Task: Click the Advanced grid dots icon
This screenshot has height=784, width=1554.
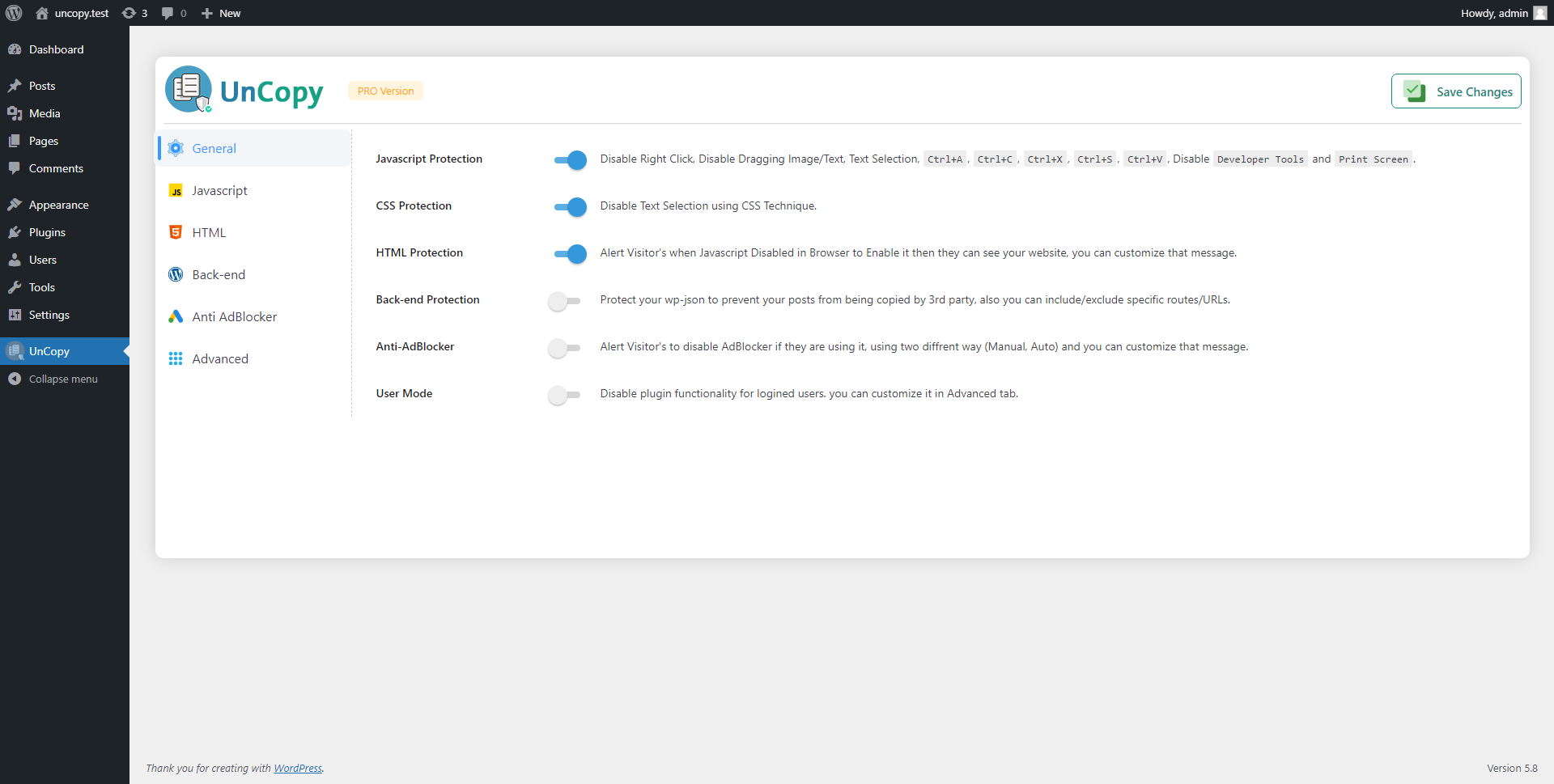Action: [176, 358]
